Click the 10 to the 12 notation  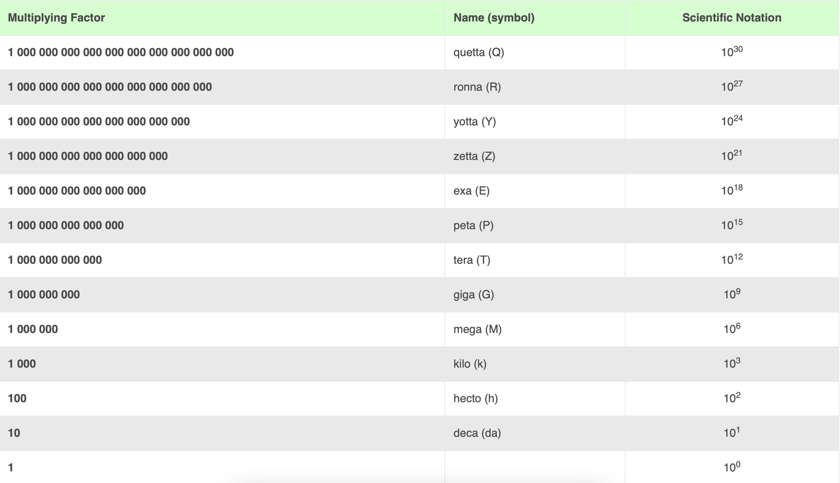click(x=732, y=259)
